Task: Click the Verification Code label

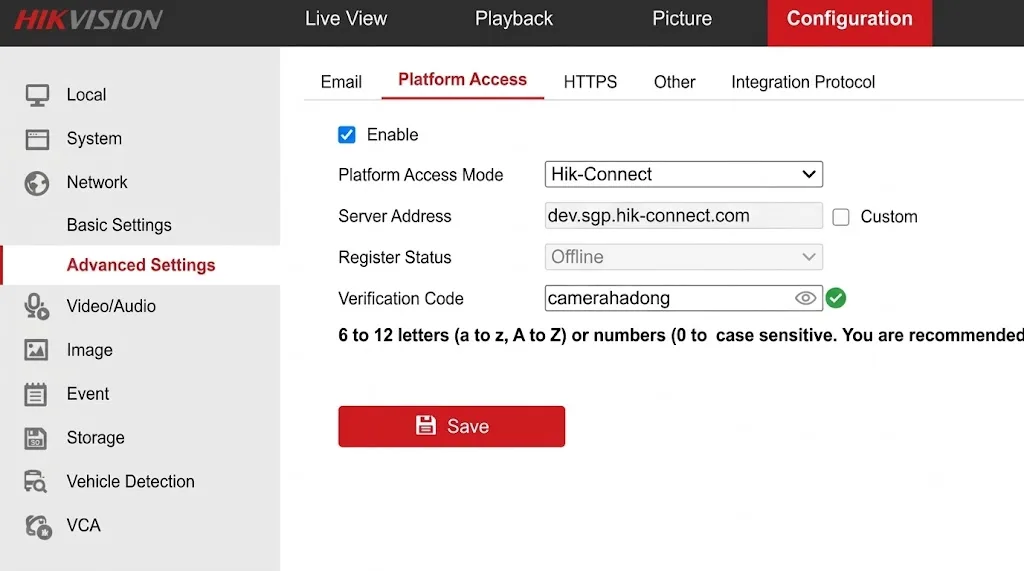Action: point(401,299)
